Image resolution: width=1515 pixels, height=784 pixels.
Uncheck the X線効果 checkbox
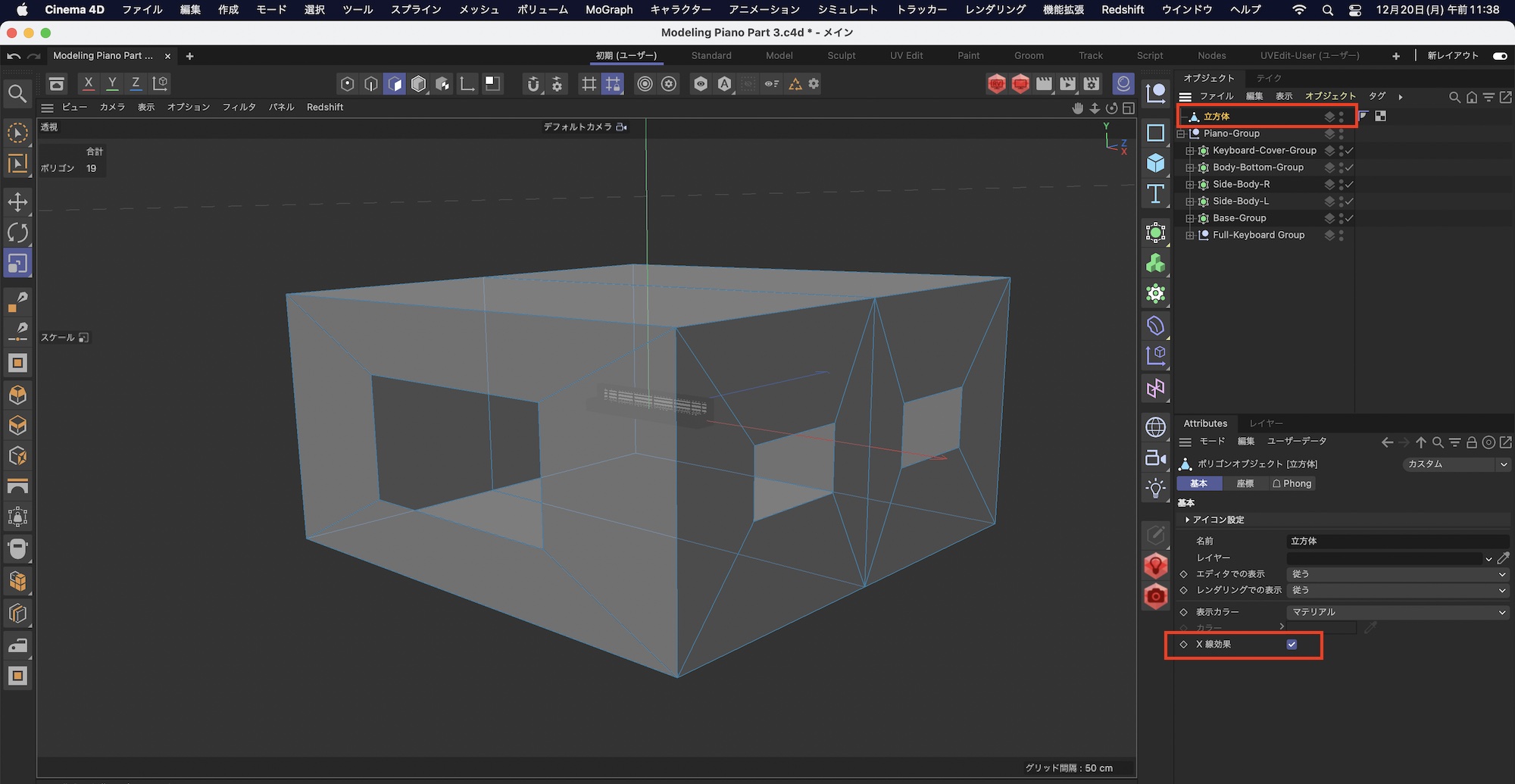pos(1292,645)
